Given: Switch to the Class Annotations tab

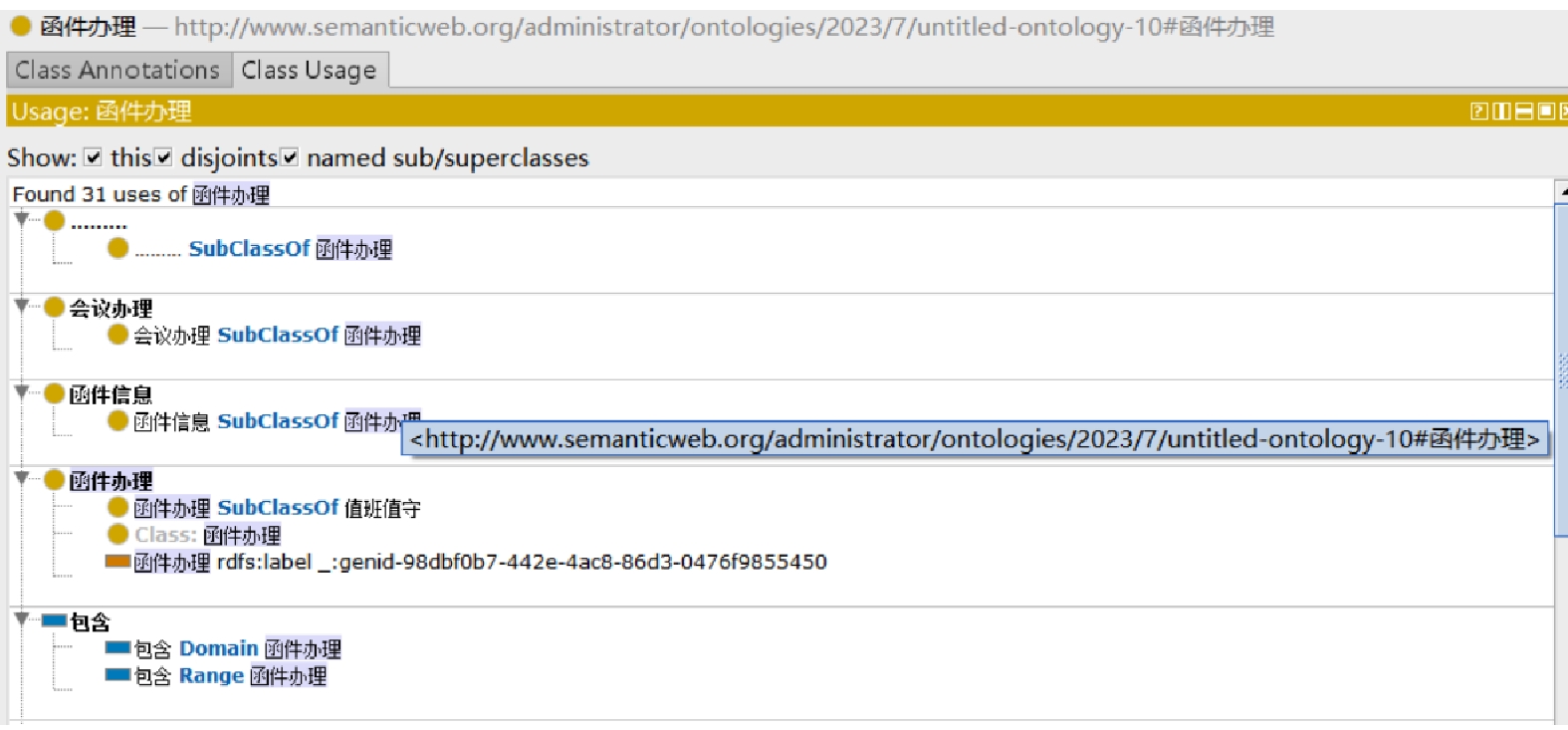Looking at the screenshot, I should 117,71.
